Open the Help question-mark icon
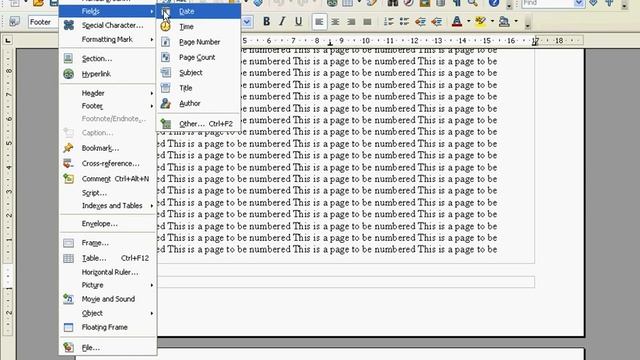Viewport: 640px width, 360px height. click(x=494, y=3)
